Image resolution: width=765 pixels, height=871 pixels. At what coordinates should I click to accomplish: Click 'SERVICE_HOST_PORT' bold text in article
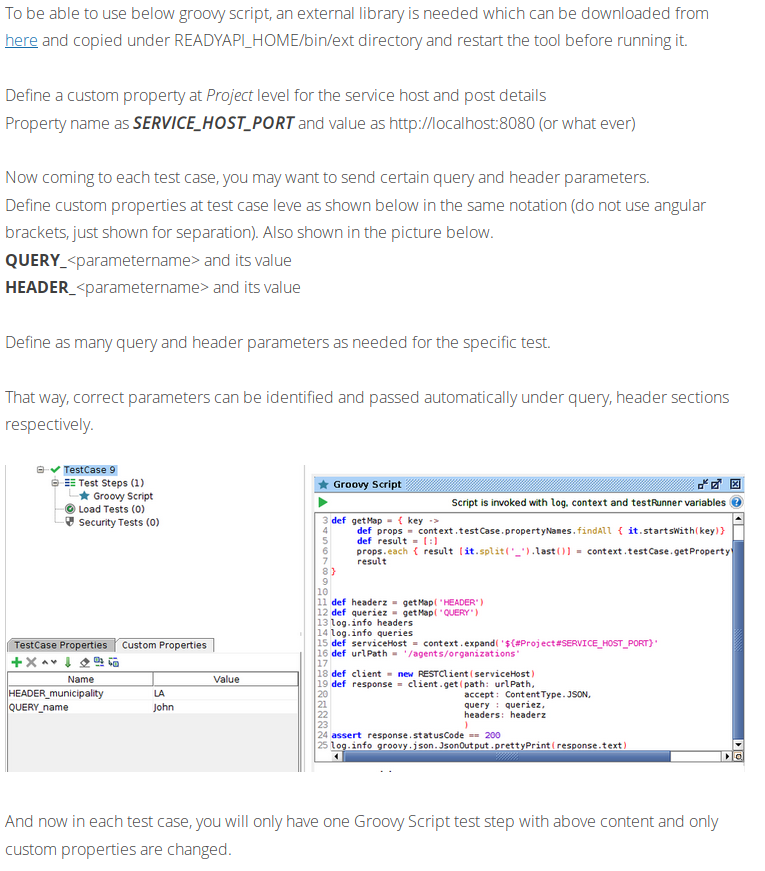click(213, 123)
